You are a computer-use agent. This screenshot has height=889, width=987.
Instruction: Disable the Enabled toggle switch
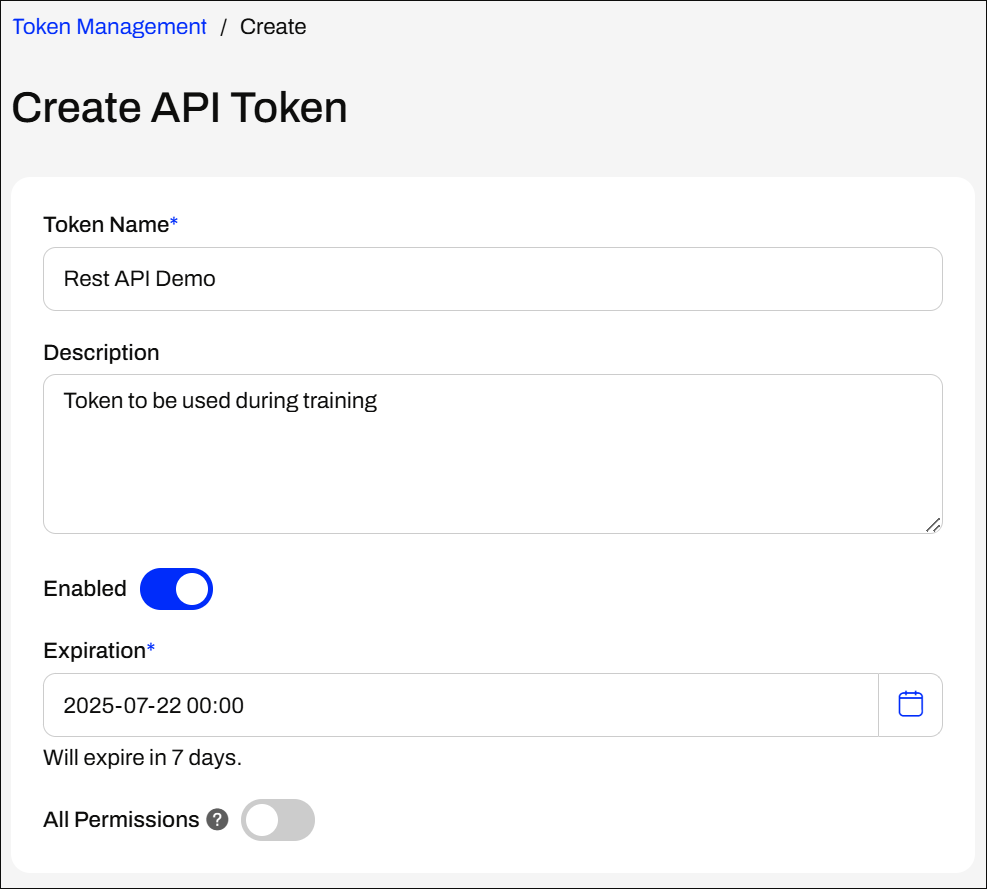176,589
